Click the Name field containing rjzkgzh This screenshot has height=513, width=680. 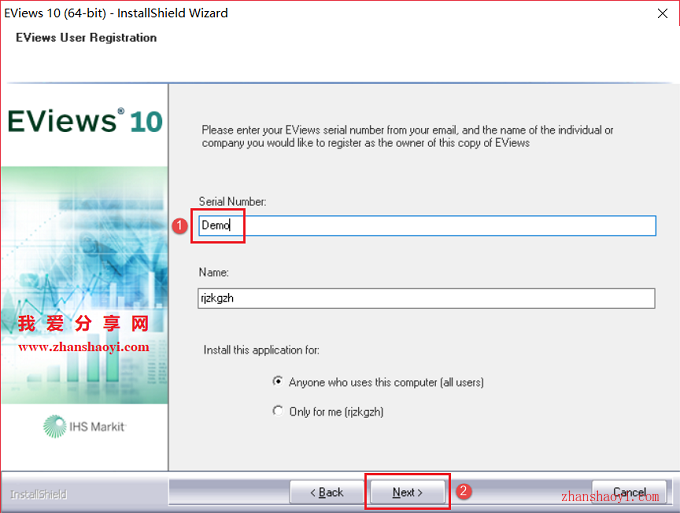coord(426,298)
